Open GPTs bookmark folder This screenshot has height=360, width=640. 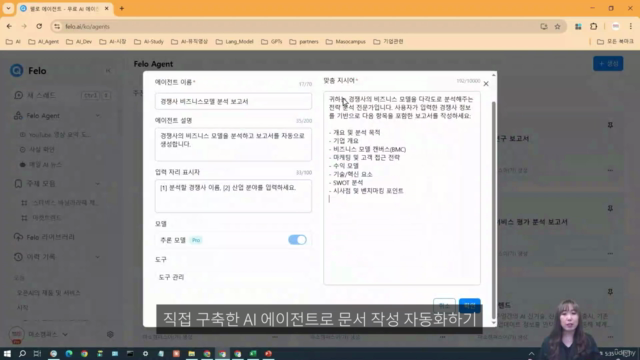tap(271, 42)
